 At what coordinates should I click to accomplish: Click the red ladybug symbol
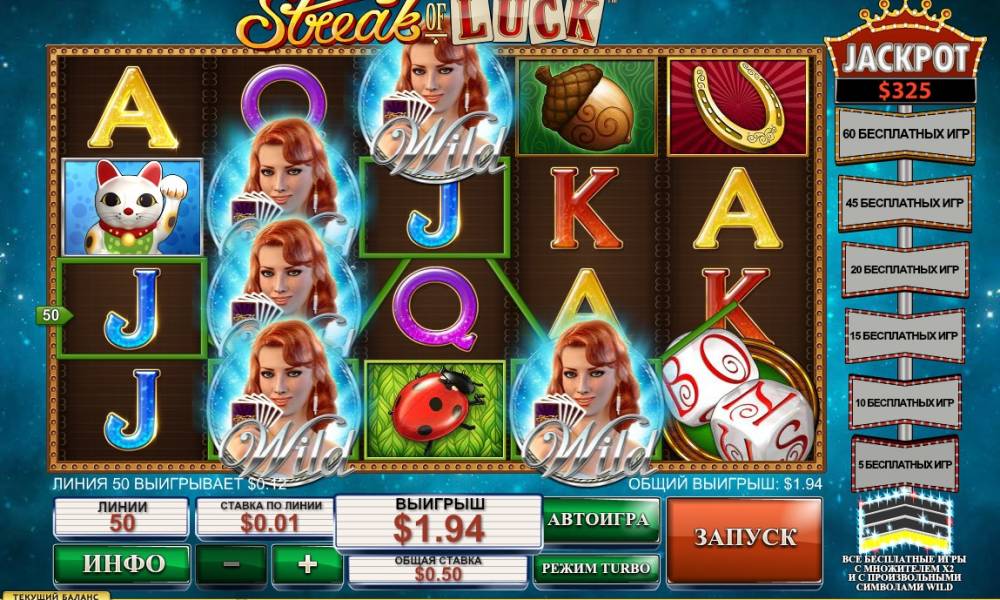coord(435,409)
